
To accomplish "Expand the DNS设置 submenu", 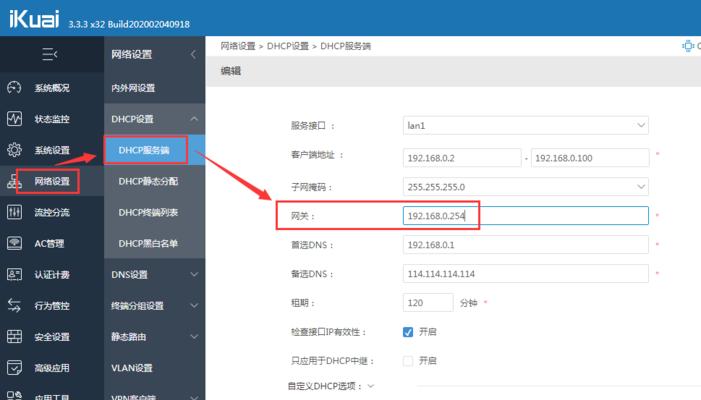I will pyautogui.click(x=153, y=274).
